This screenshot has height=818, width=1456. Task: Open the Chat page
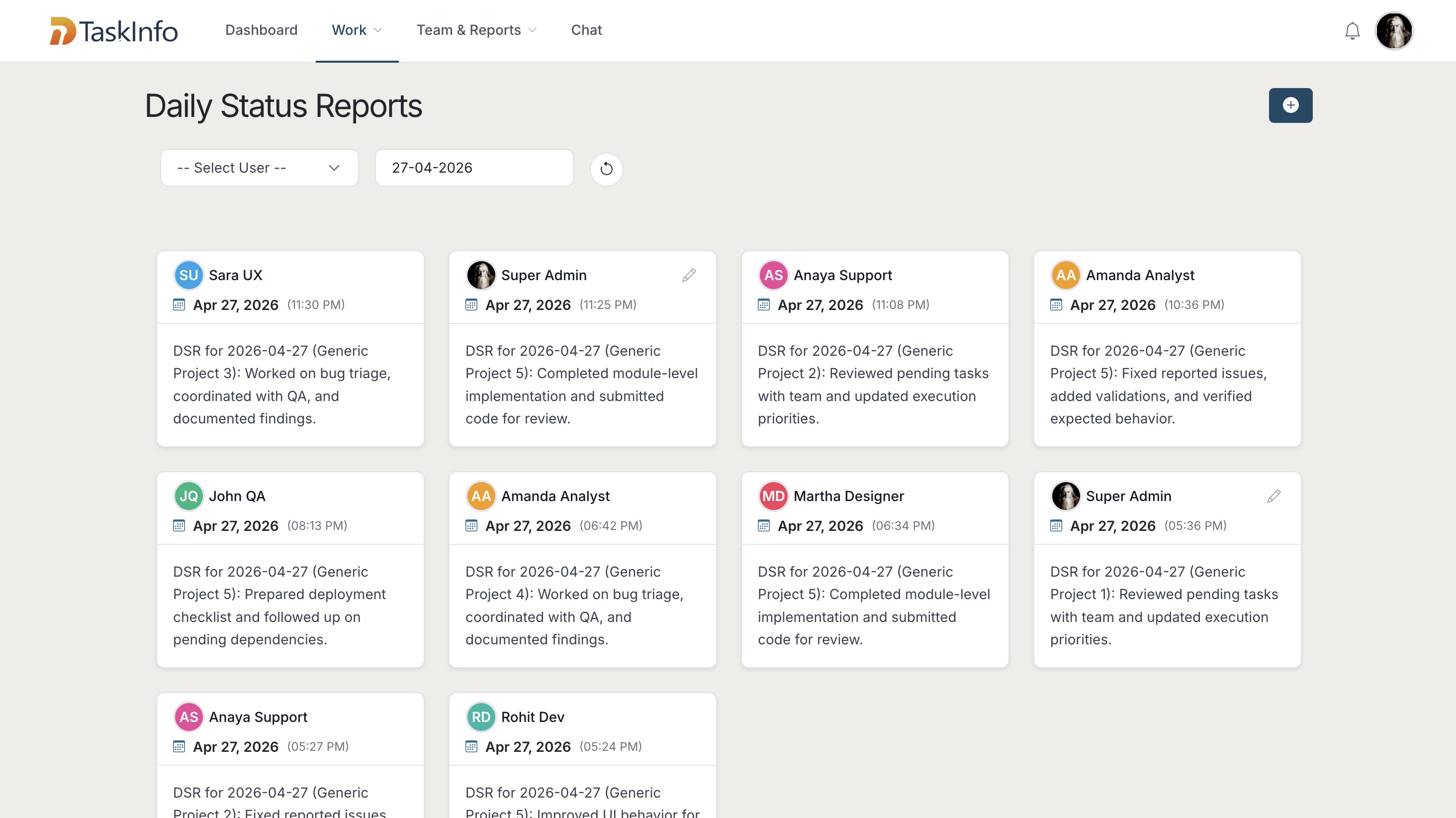click(586, 30)
